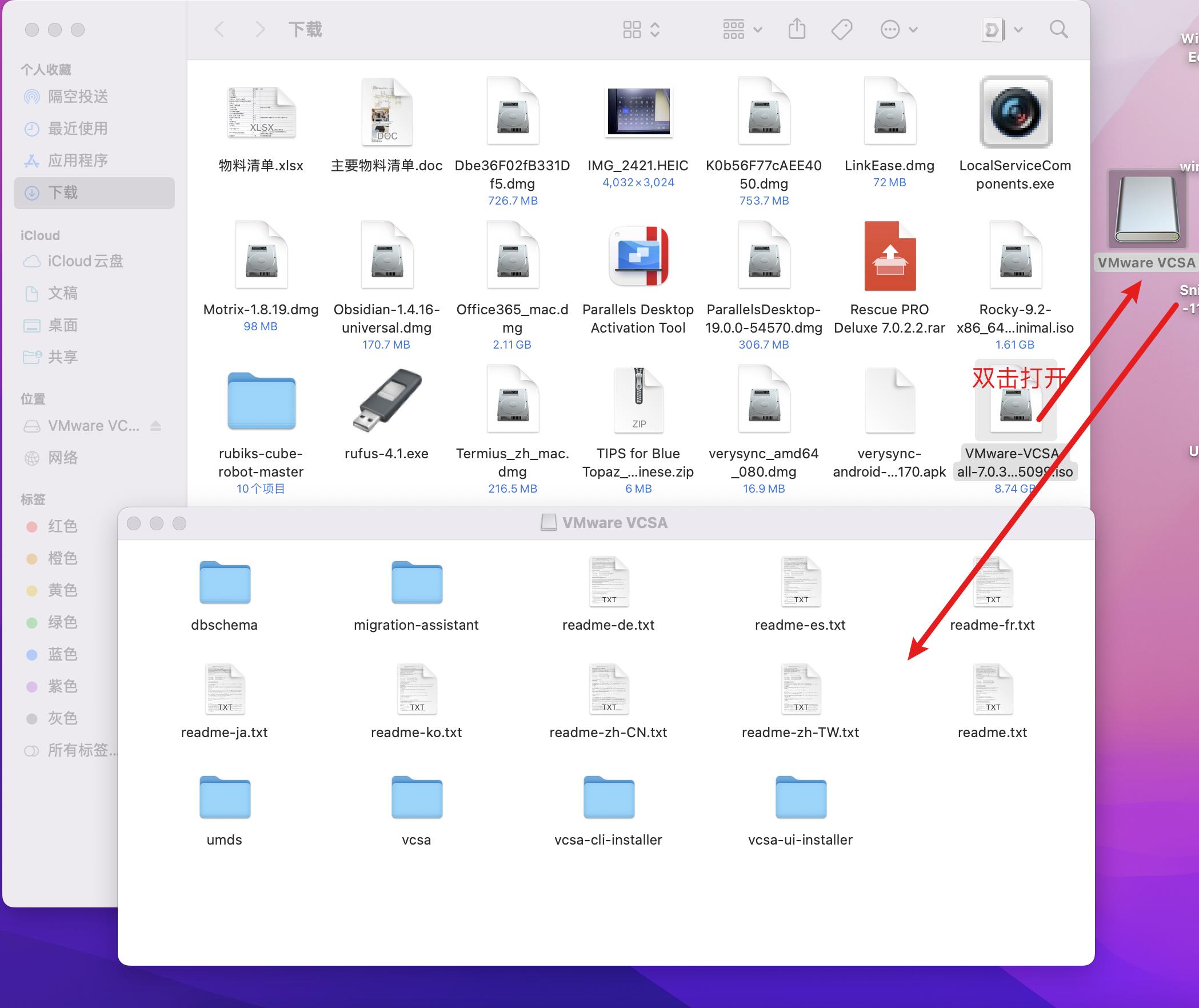Select AirDrop 隔空投送 in sidebar
This screenshot has width=1199, height=1008.
point(94,97)
